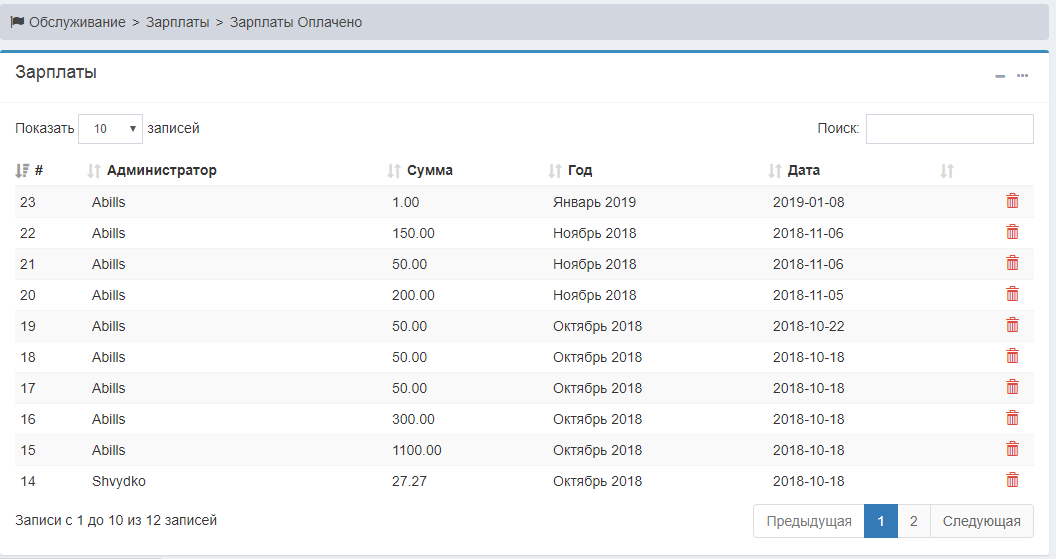Select page 1 in pagination
Viewport: 1056px width, 559px height.
tap(880, 521)
